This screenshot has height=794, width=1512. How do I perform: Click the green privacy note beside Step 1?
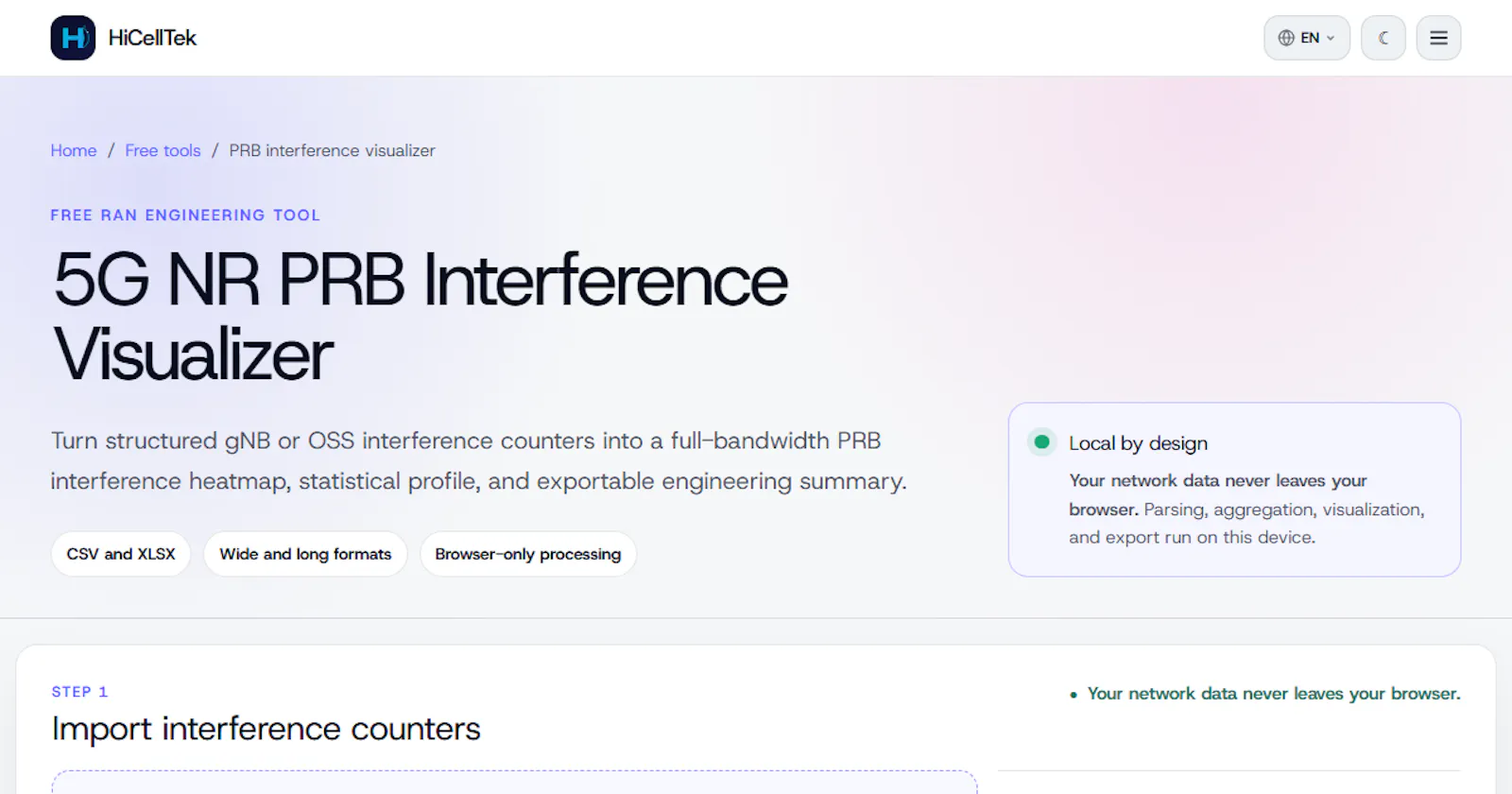tap(1266, 694)
